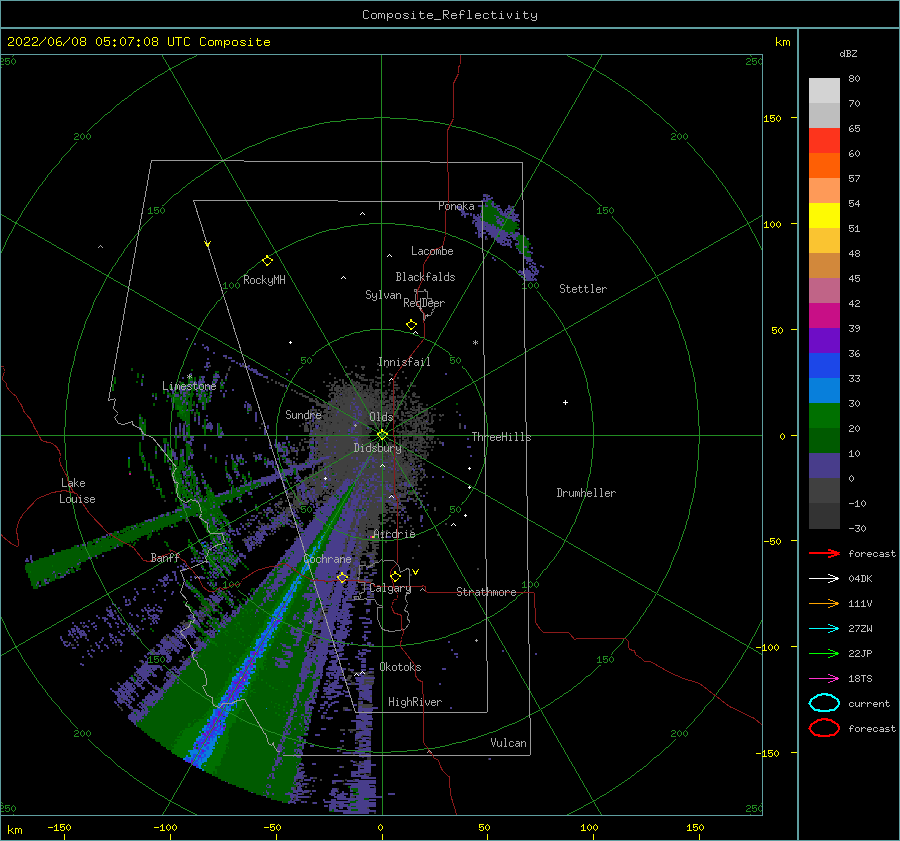Viewport: 900px width, 841px height.
Task: Click the 10 dBZ slate purple swatch
Action: coord(824,466)
